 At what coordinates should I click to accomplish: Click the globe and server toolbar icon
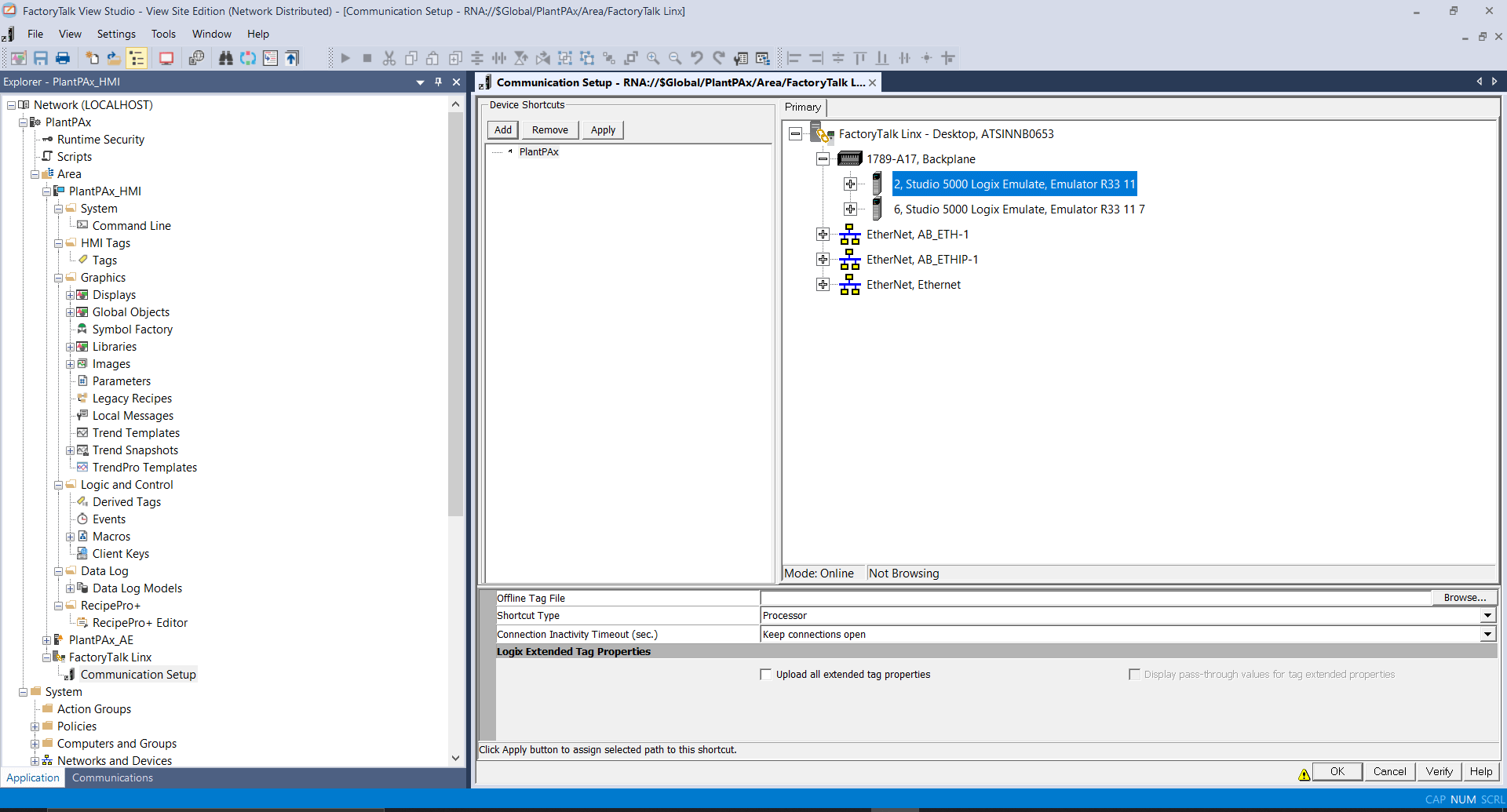coord(196,58)
